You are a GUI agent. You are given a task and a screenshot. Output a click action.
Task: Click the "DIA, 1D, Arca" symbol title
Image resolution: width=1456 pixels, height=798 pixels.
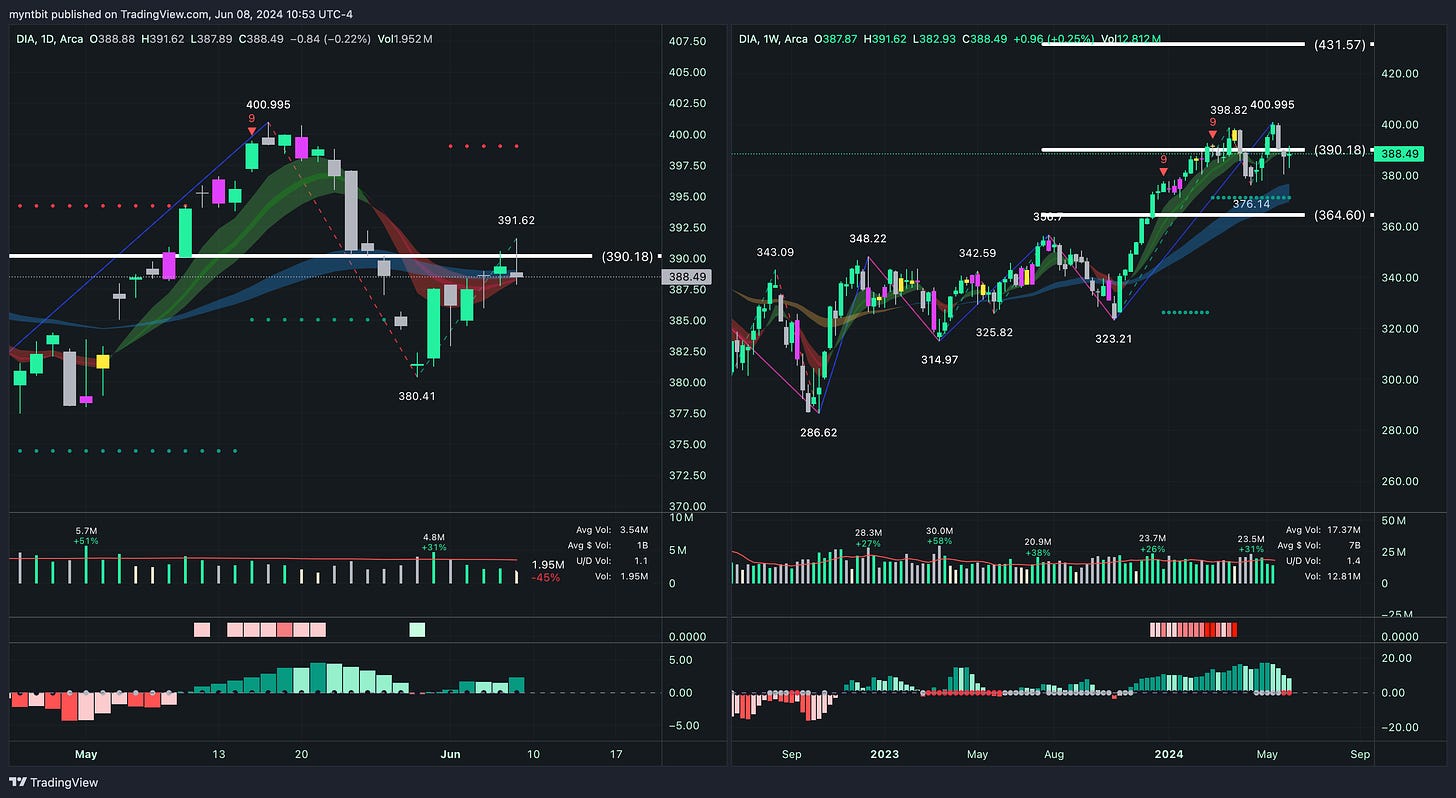[x=50, y=39]
